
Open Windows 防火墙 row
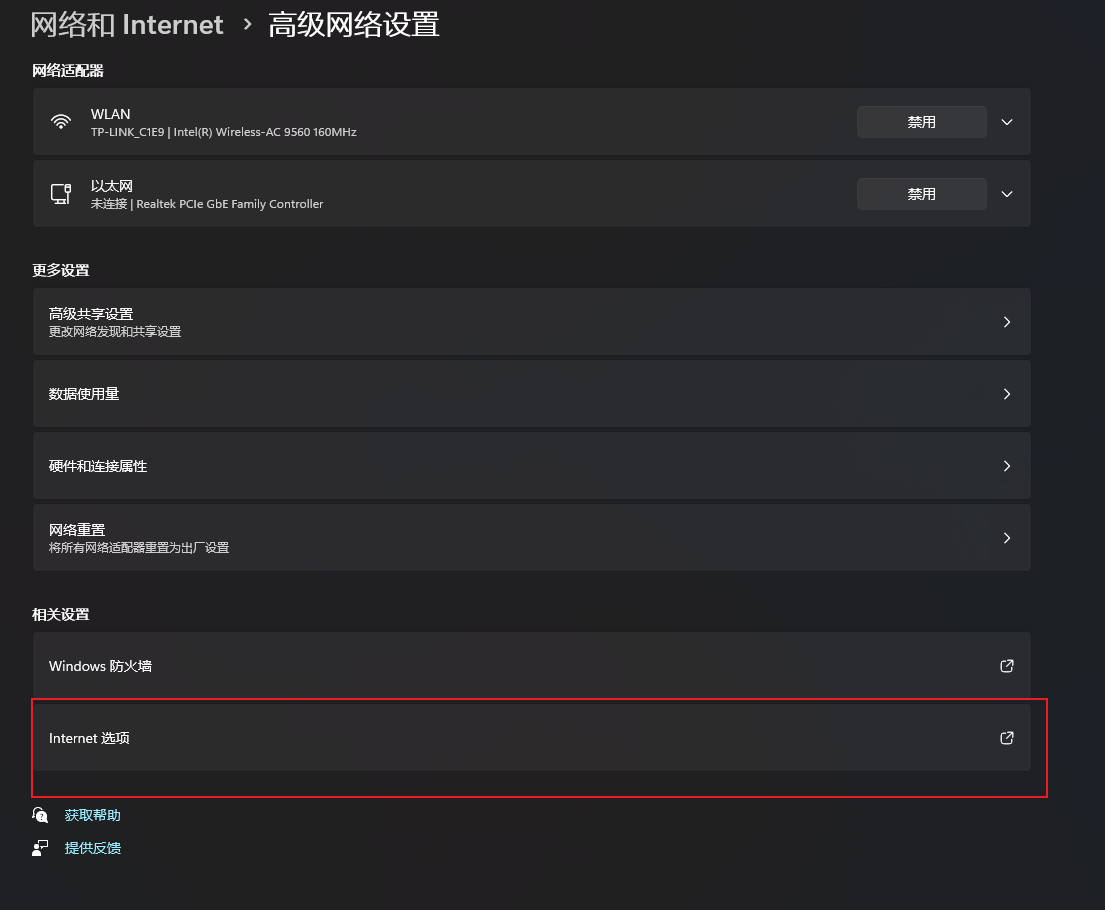[531, 665]
